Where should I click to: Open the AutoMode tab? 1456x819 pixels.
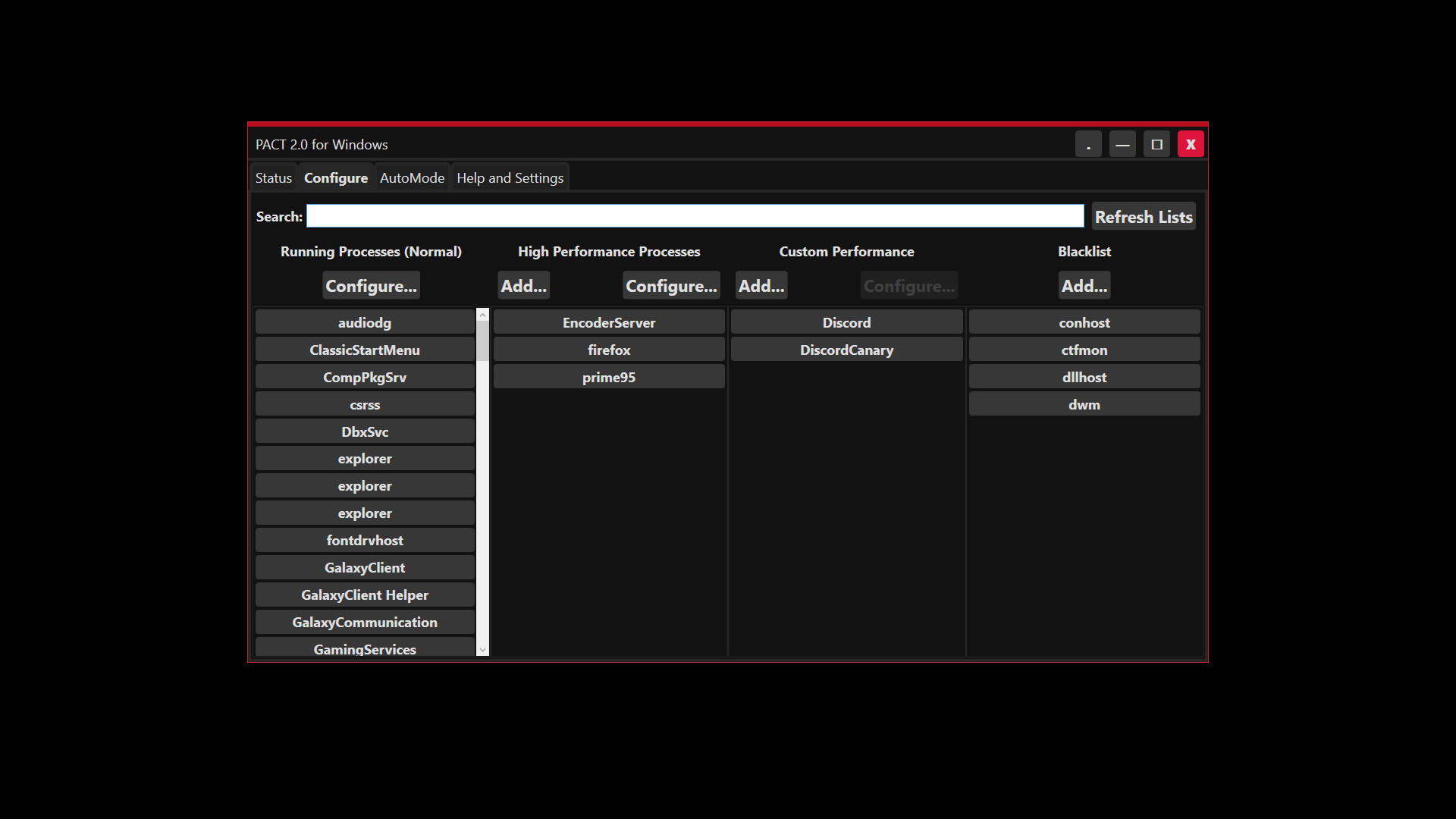(411, 177)
